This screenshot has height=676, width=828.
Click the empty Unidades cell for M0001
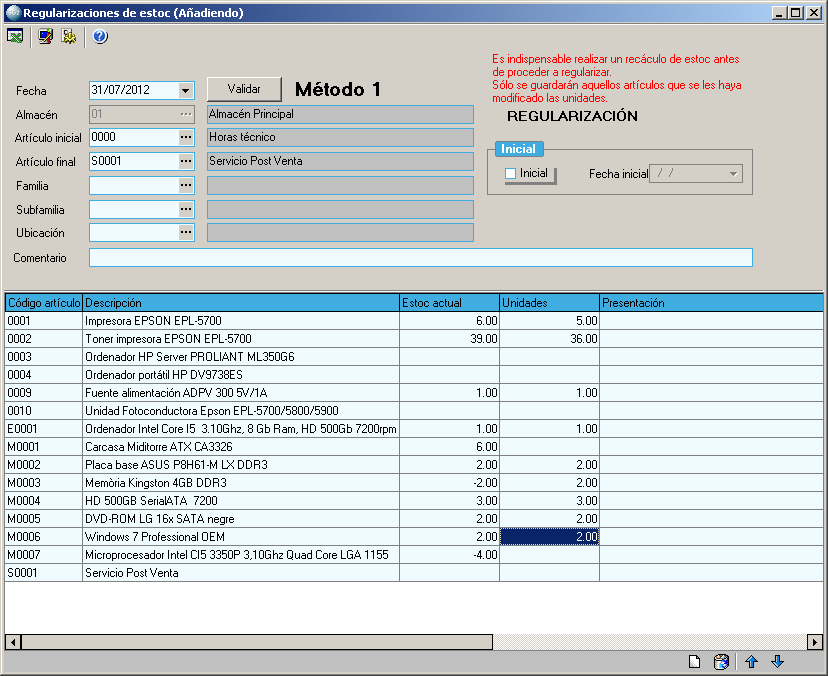tap(550, 446)
